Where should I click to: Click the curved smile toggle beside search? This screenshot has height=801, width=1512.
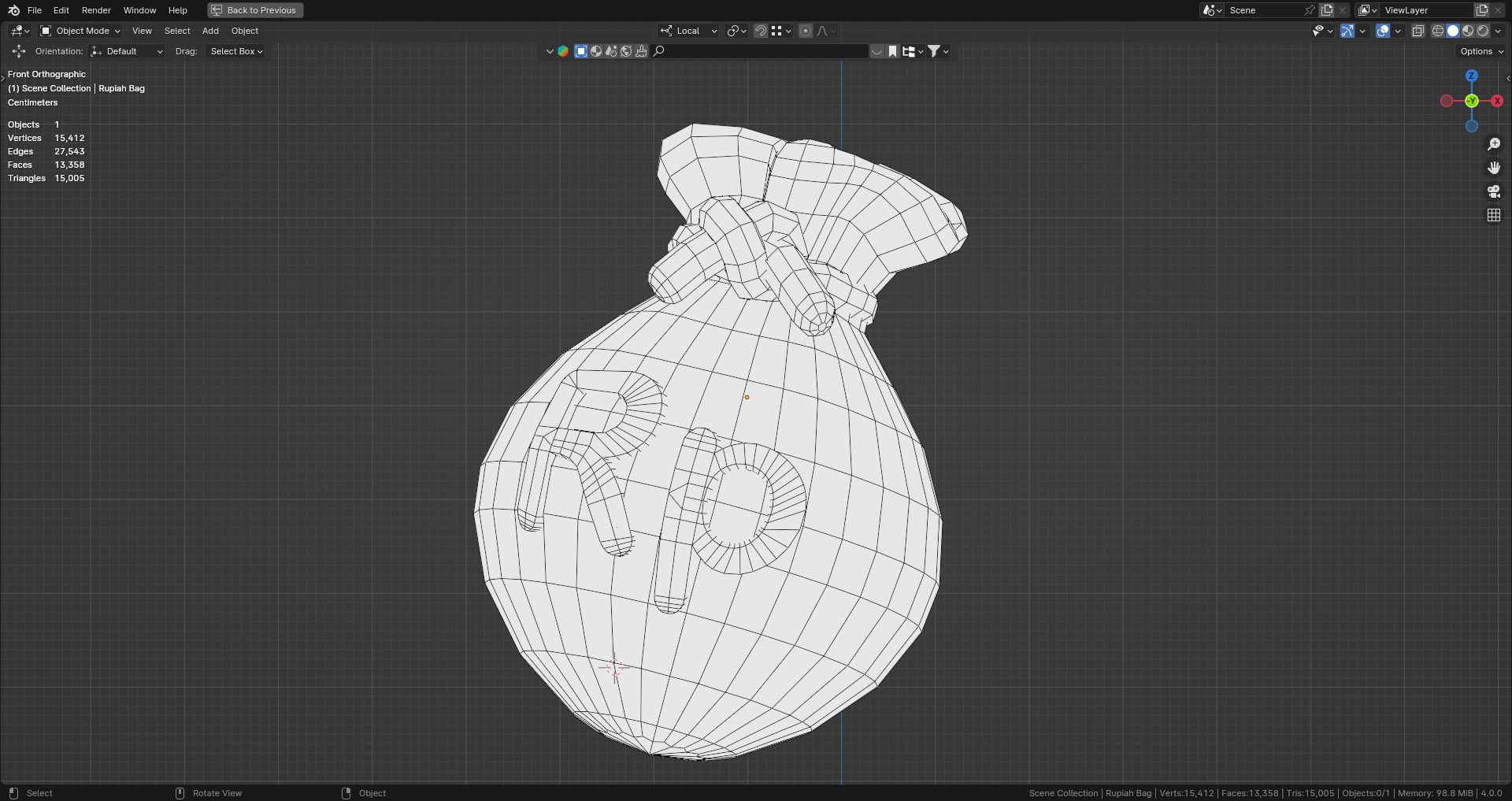click(x=876, y=51)
